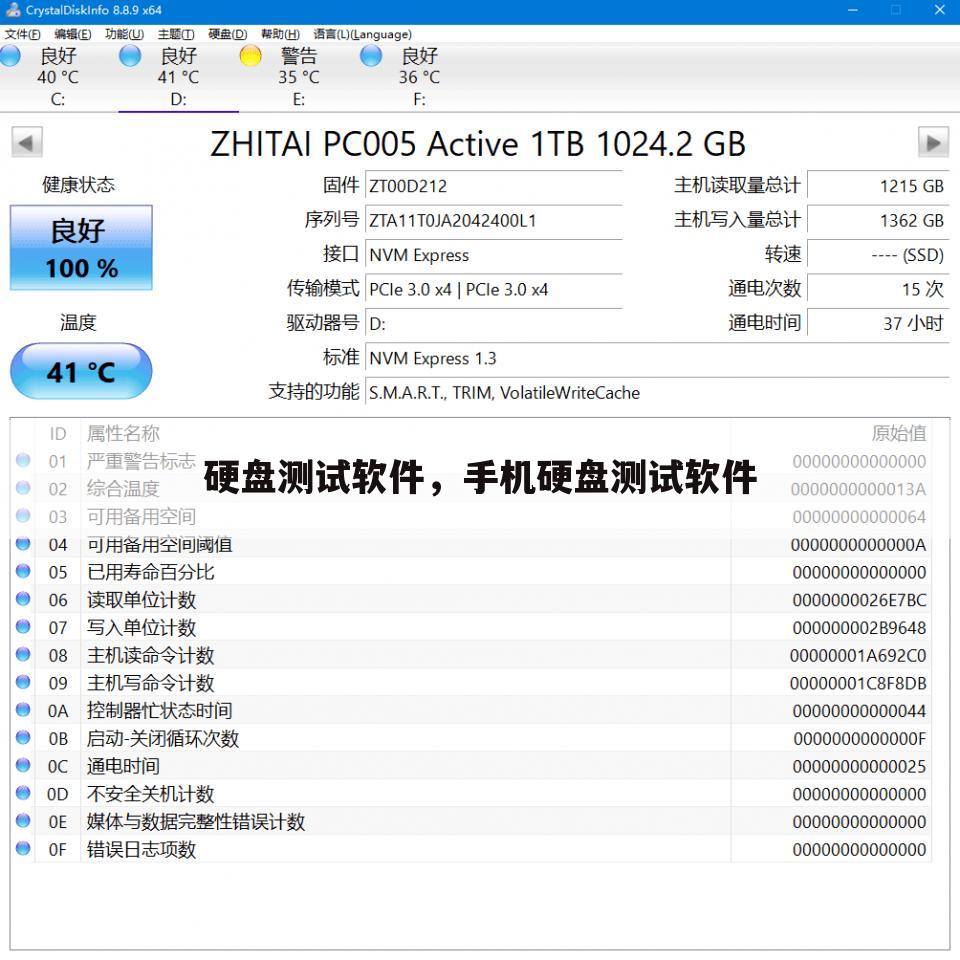
Task: Click the power on hours 37 小时
Action: (878, 323)
